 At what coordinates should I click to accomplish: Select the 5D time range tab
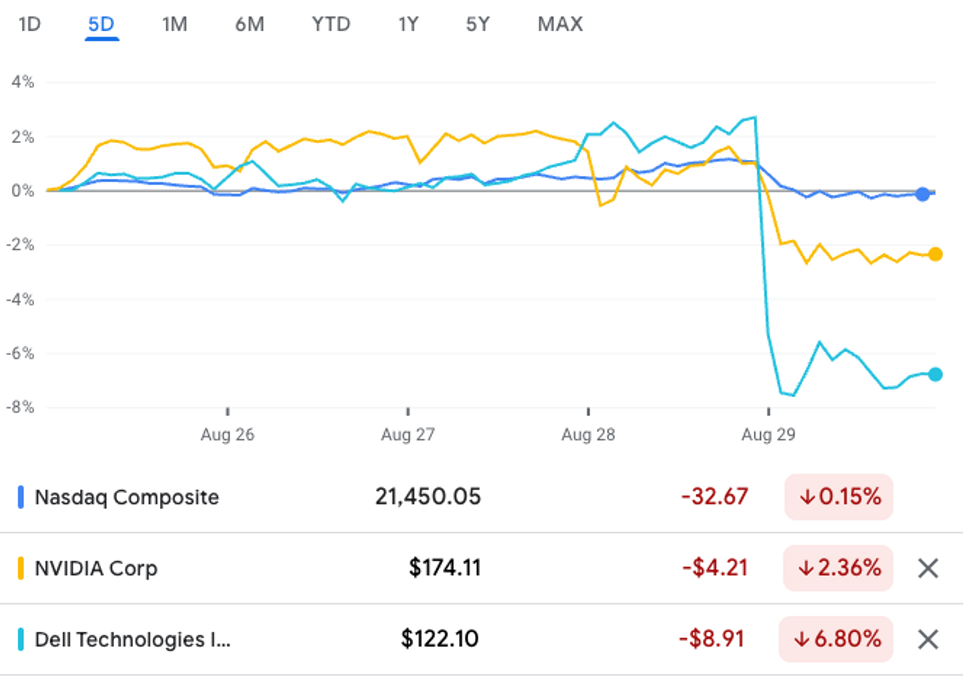[x=101, y=24]
